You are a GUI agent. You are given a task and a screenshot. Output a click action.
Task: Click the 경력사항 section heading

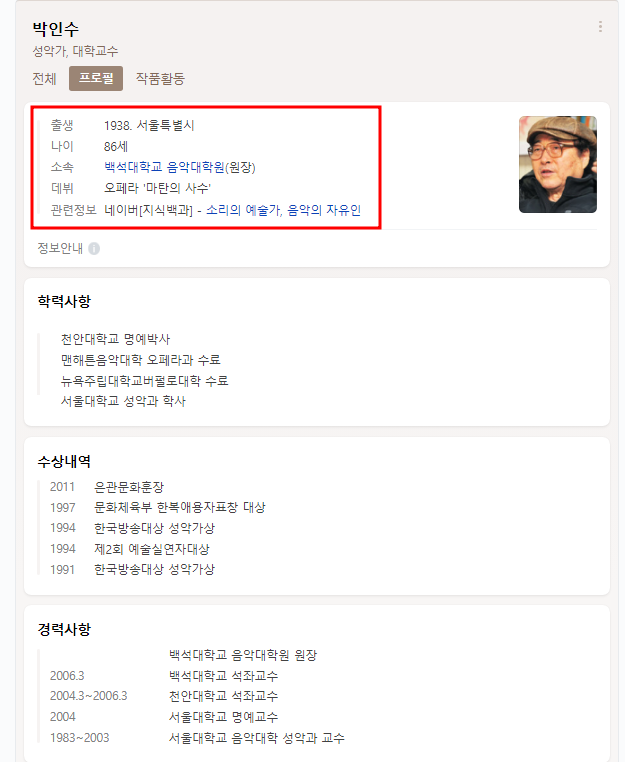click(x=64, y=629)
